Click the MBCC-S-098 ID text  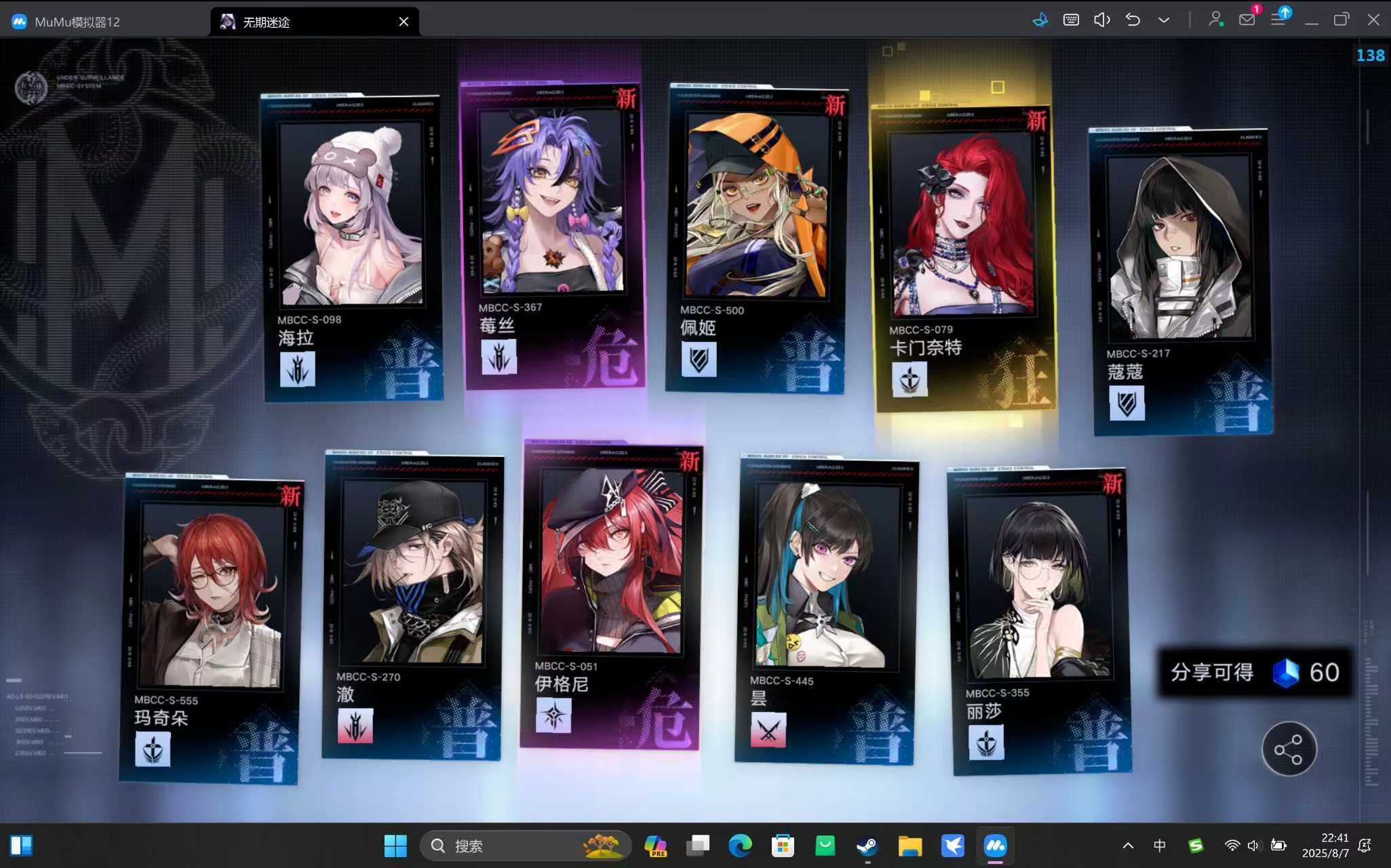(x=309, y=319)
